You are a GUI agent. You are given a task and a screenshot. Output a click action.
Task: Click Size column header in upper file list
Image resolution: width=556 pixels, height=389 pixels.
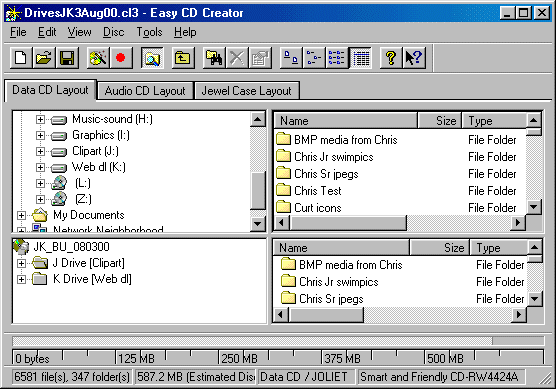(440, 121)
